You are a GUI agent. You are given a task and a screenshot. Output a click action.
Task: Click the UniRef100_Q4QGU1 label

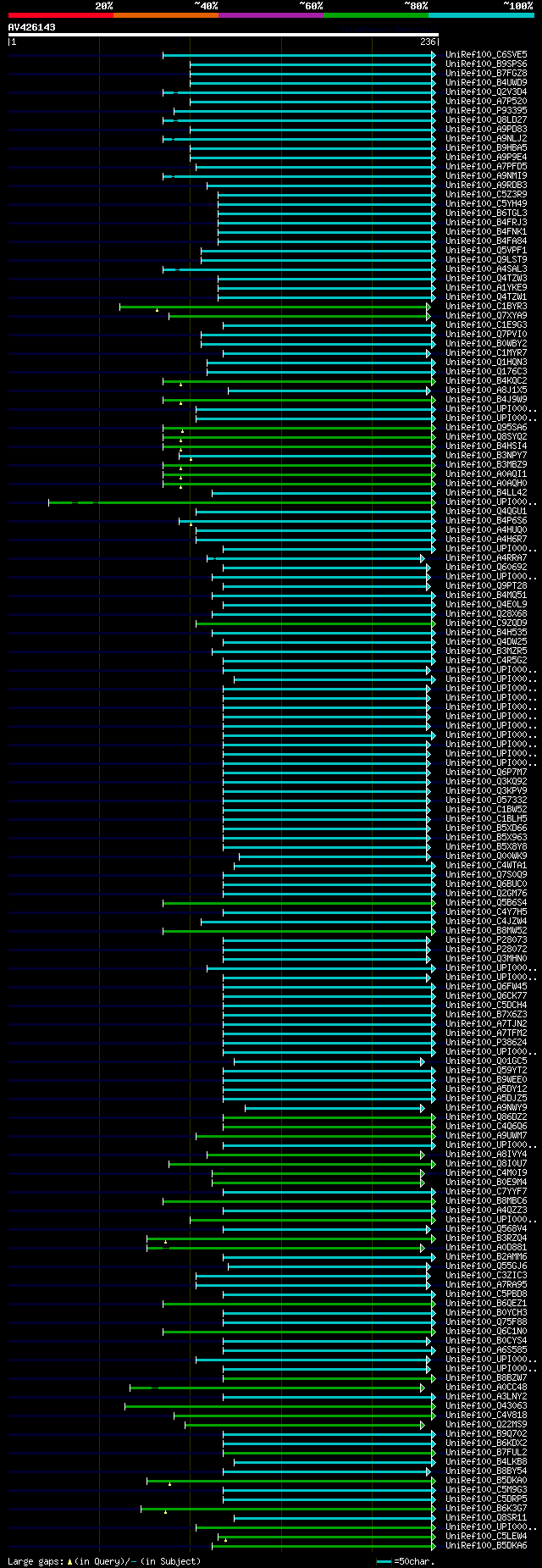(x=486, y=512)
